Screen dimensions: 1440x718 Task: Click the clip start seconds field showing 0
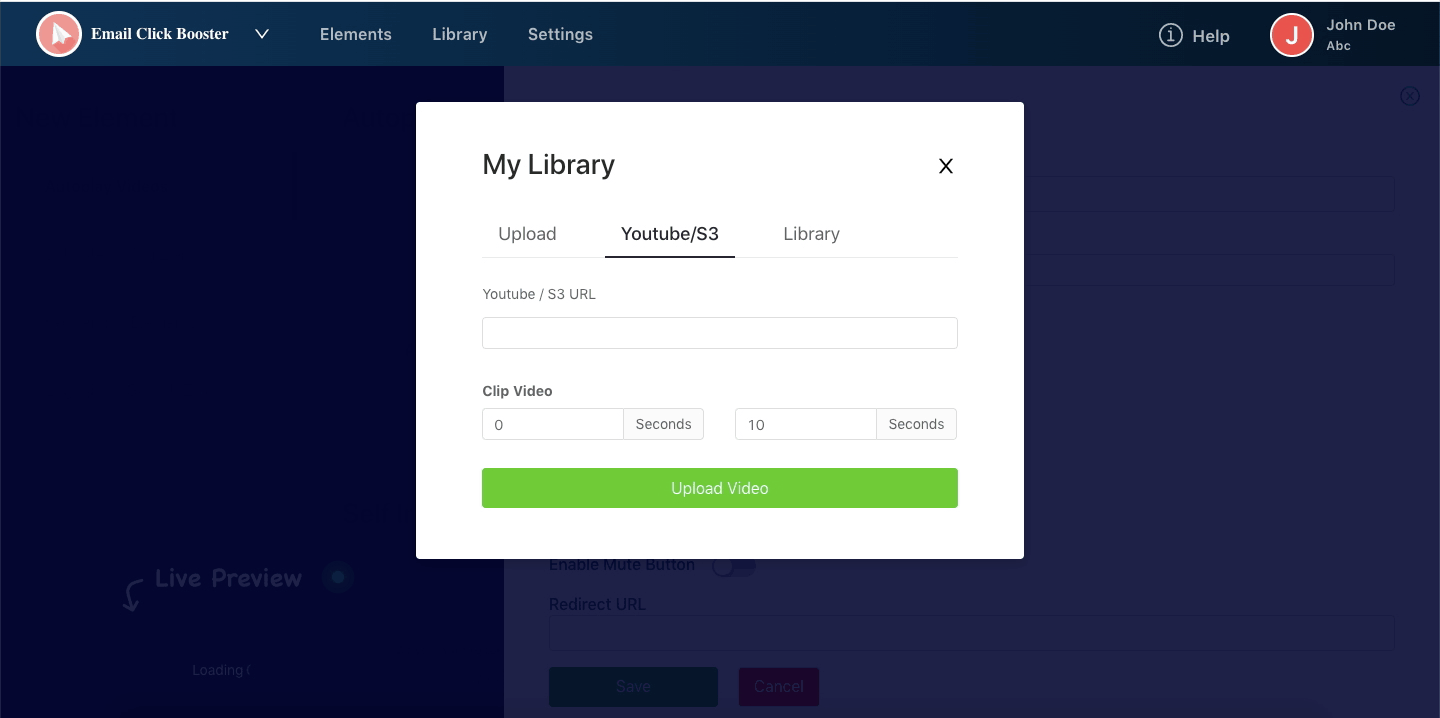552,424
